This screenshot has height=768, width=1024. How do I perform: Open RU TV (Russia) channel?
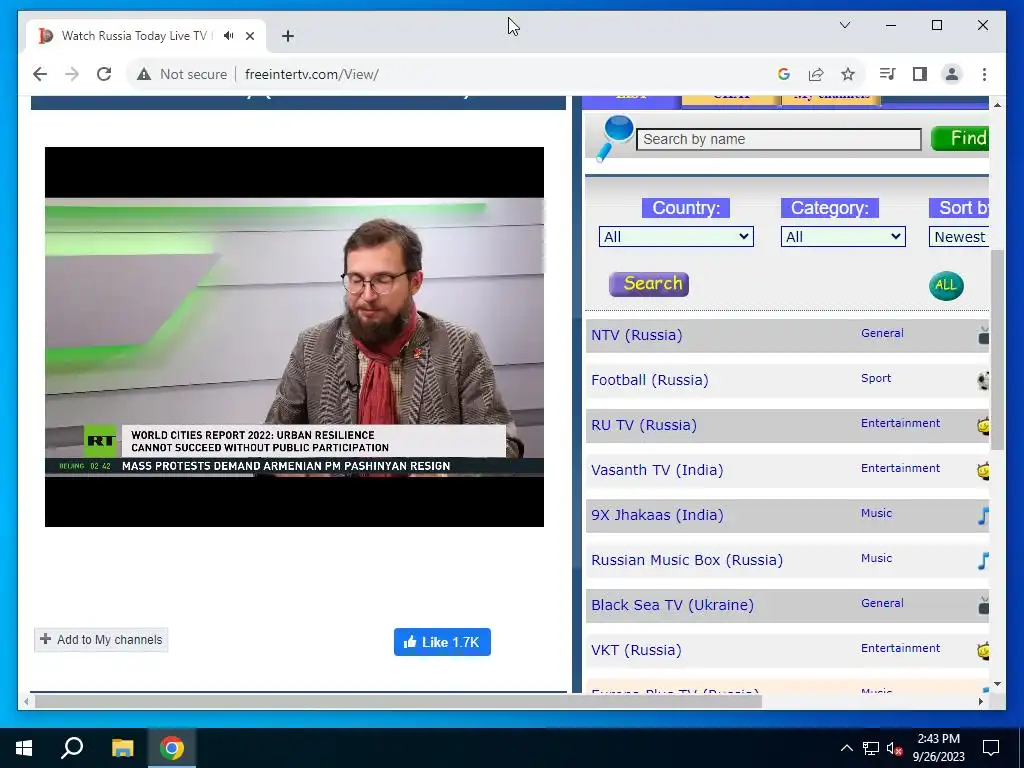(644, 425)
